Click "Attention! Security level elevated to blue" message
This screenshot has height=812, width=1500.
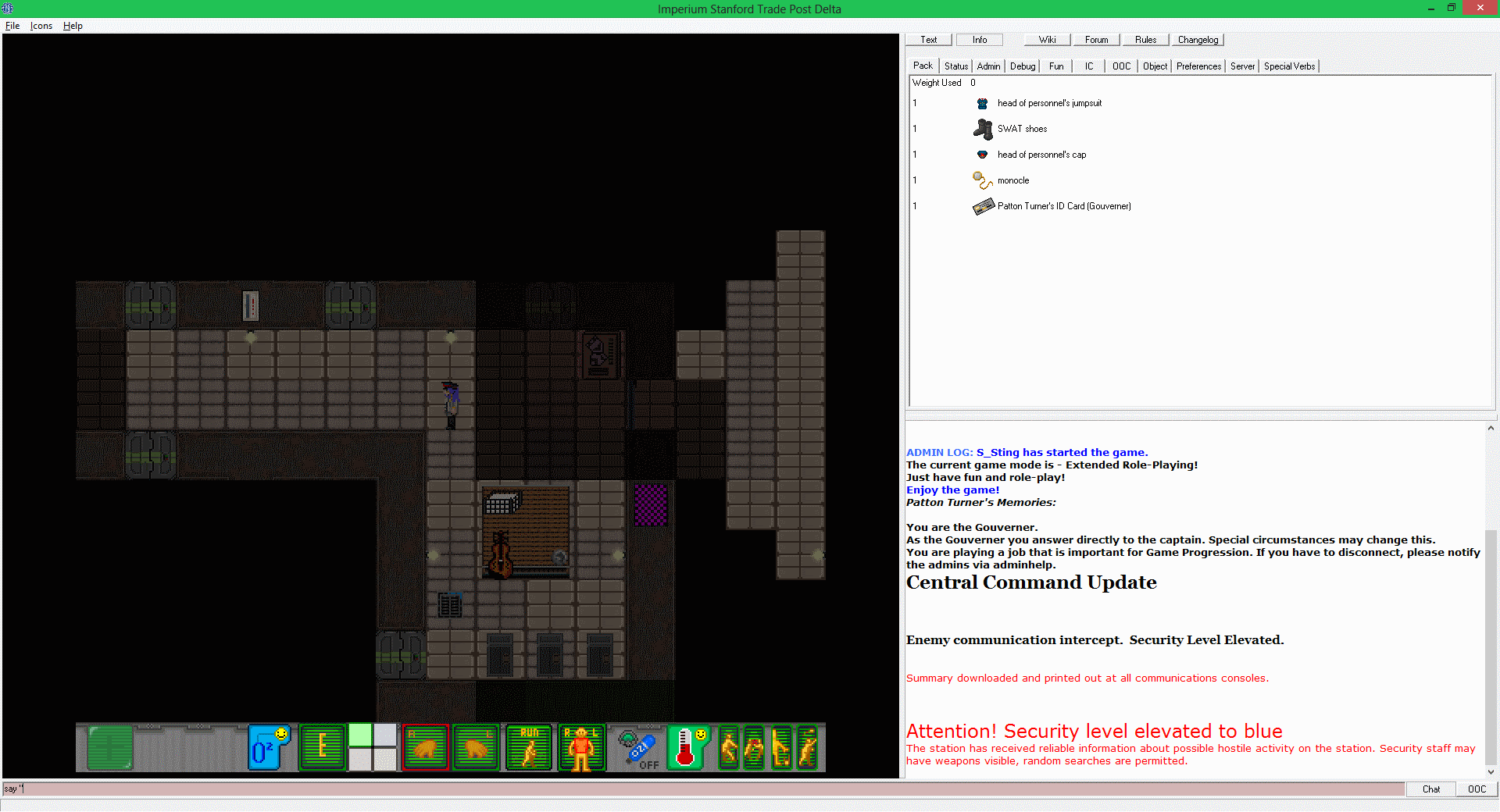(1095, 732)
